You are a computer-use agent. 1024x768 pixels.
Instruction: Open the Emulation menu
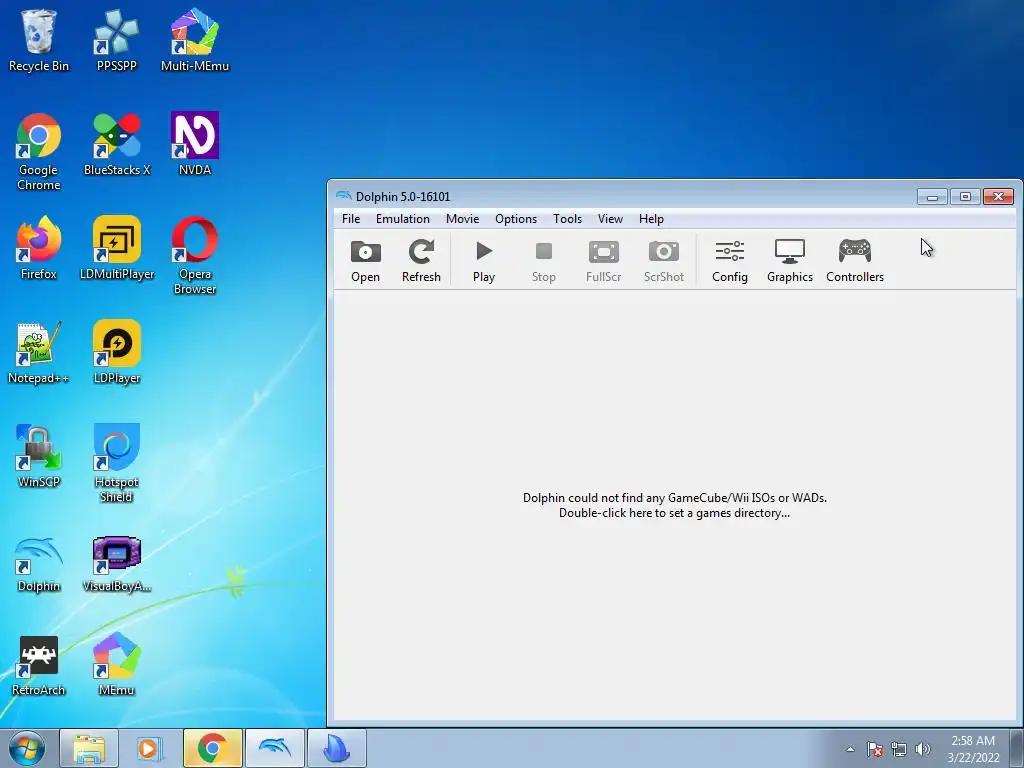tap(402, 219)
